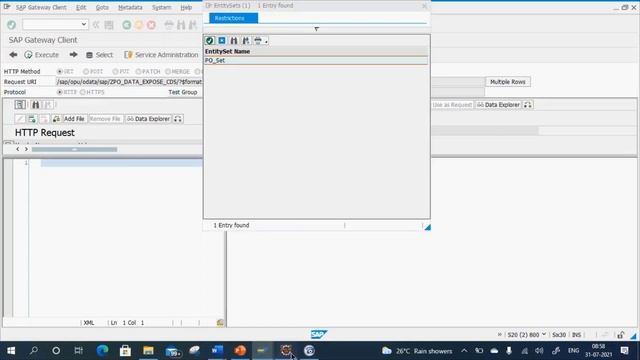Image resolution: width=640 pixels, height=360 pixels.
Task: Open File Explorer from taskbar
Action: point(148,351)
